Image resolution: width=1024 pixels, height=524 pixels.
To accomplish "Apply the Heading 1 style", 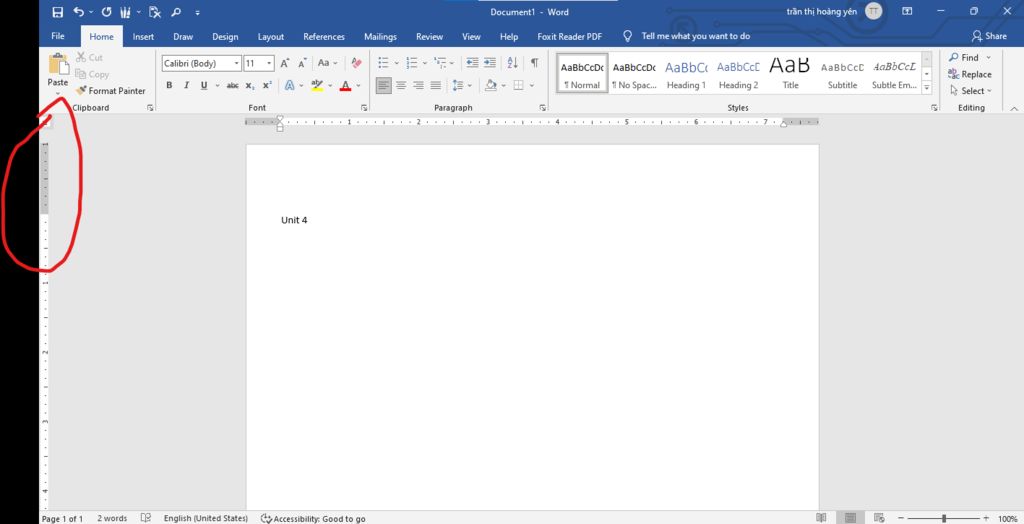I will pos(686,73).
